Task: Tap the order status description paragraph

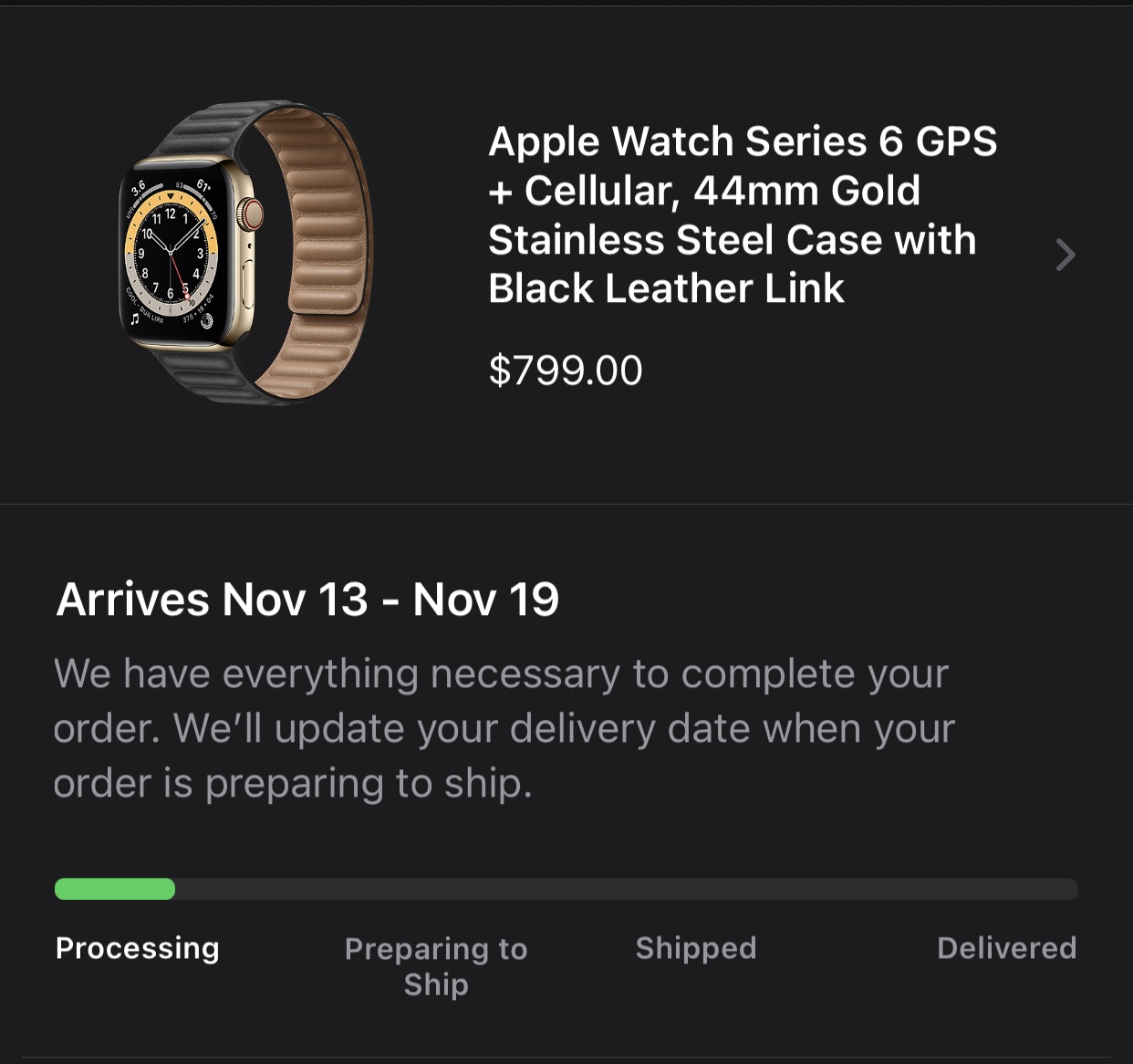Action: [x=504, y=728]
